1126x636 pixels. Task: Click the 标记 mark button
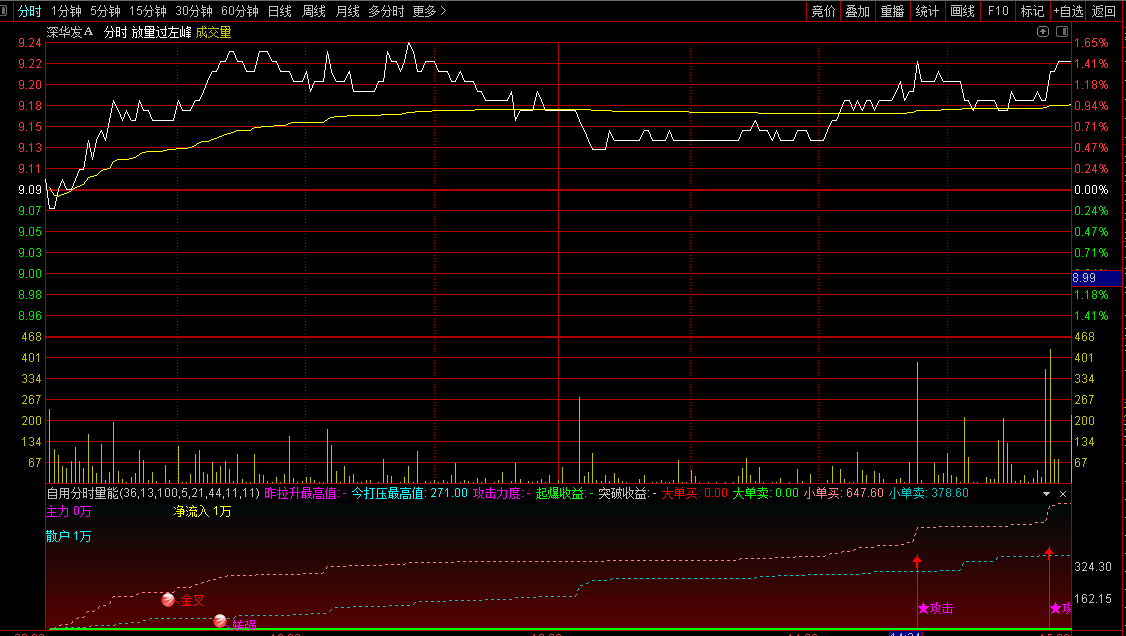[1033, 11]
